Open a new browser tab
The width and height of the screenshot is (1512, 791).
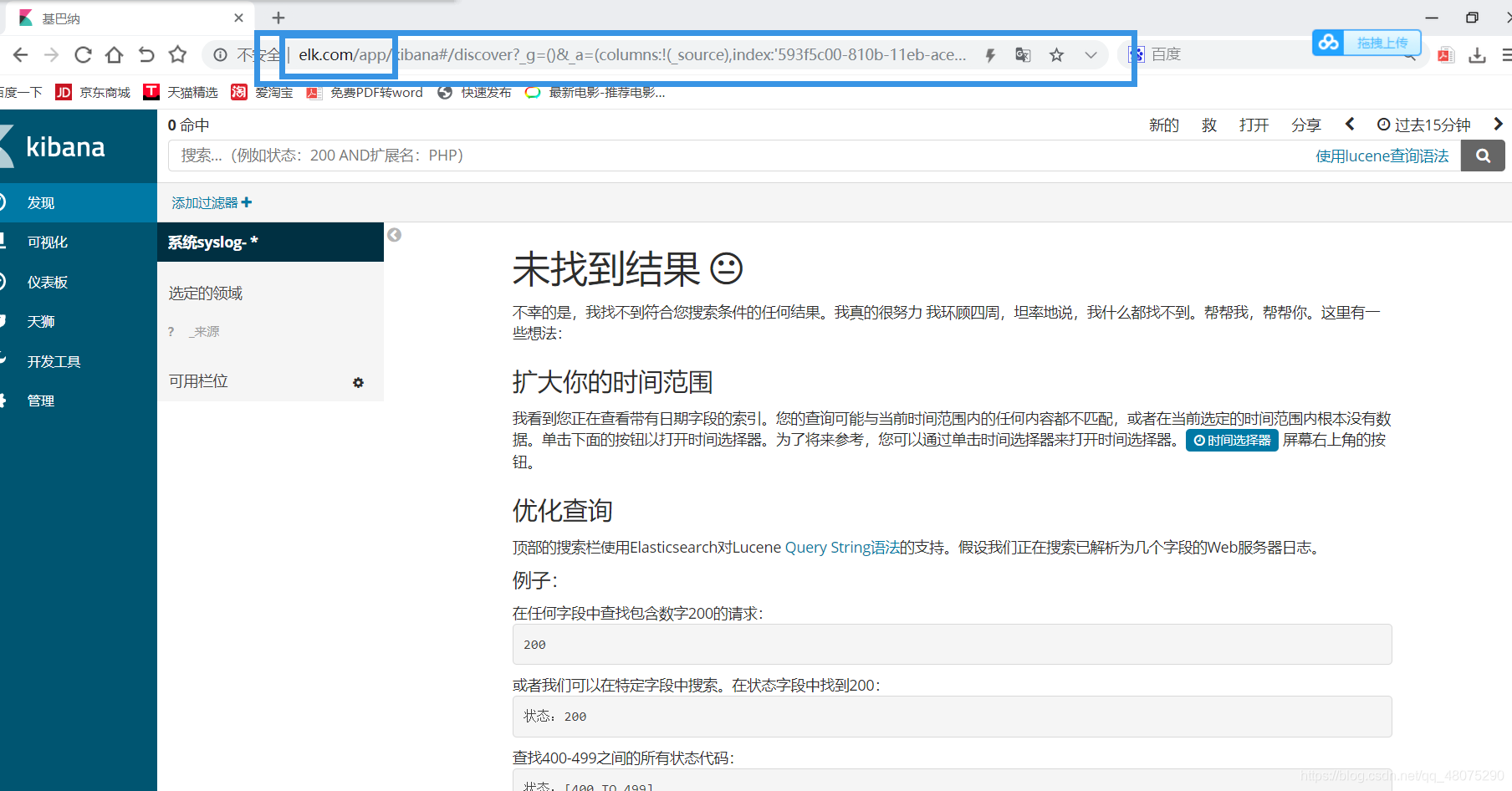278,18
